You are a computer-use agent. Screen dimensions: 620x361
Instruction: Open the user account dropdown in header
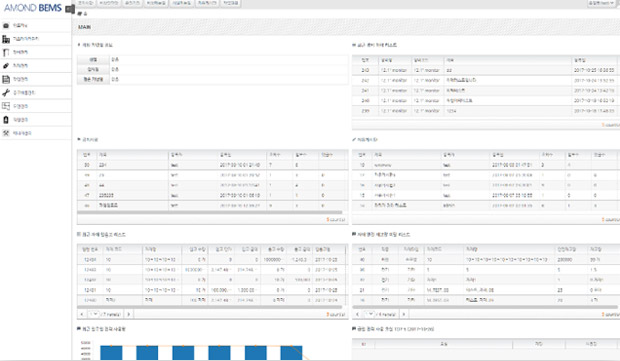point(600,3)
